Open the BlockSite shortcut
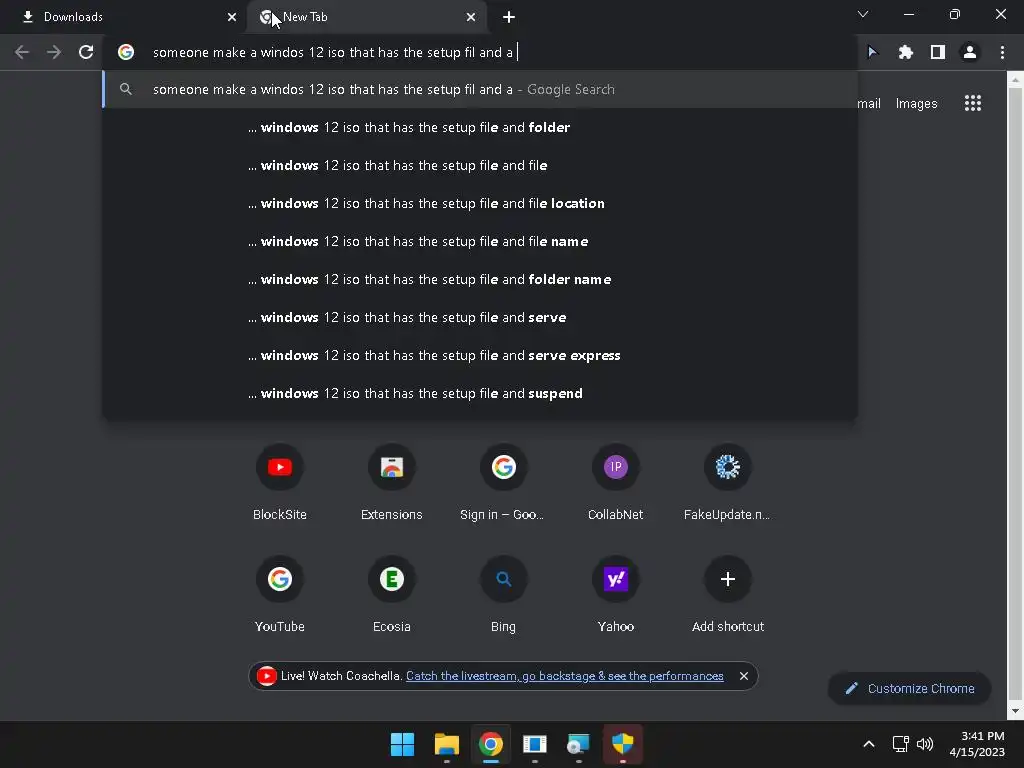This screenshot has height=768, width=1024. point(280,483)
